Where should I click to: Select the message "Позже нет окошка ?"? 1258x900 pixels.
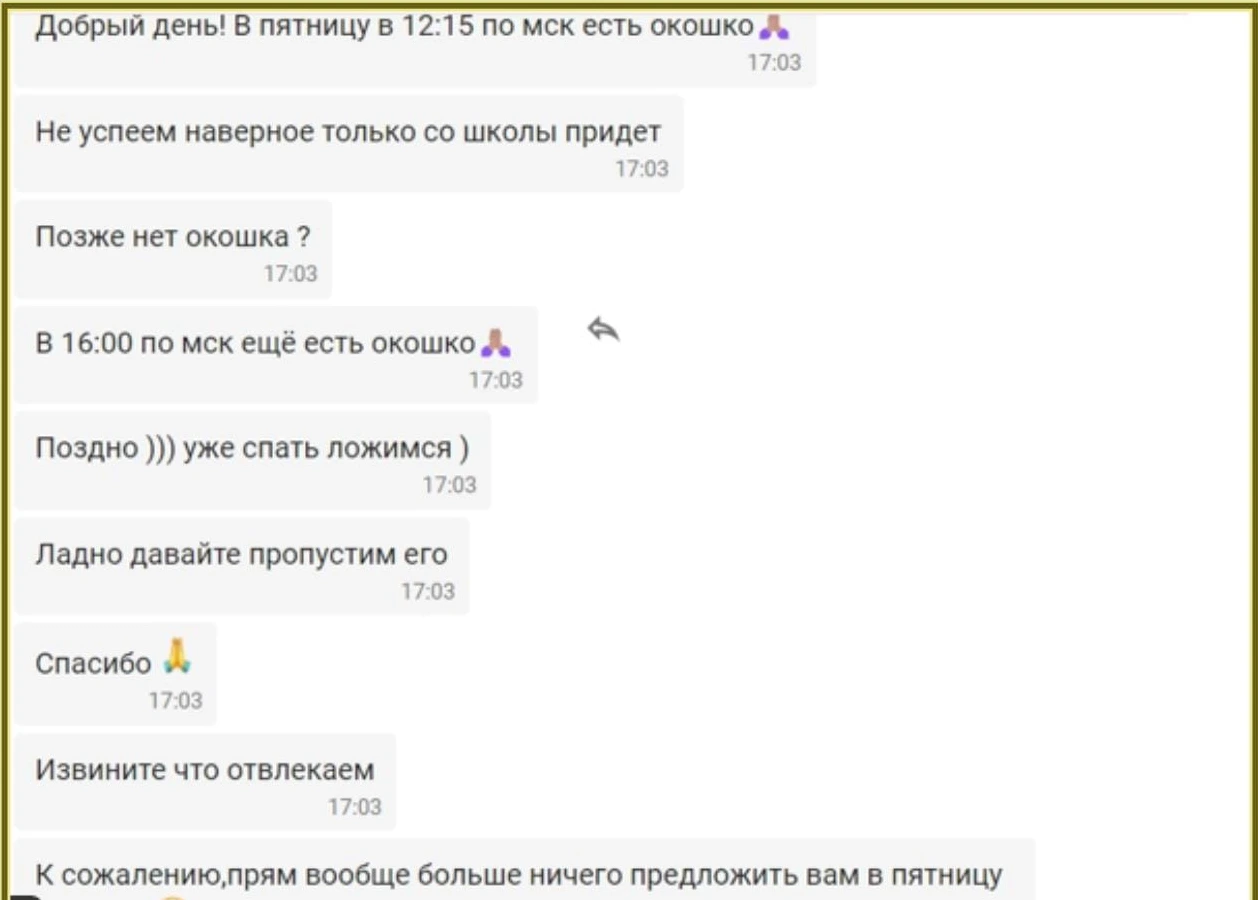click(x=173, y=250)
